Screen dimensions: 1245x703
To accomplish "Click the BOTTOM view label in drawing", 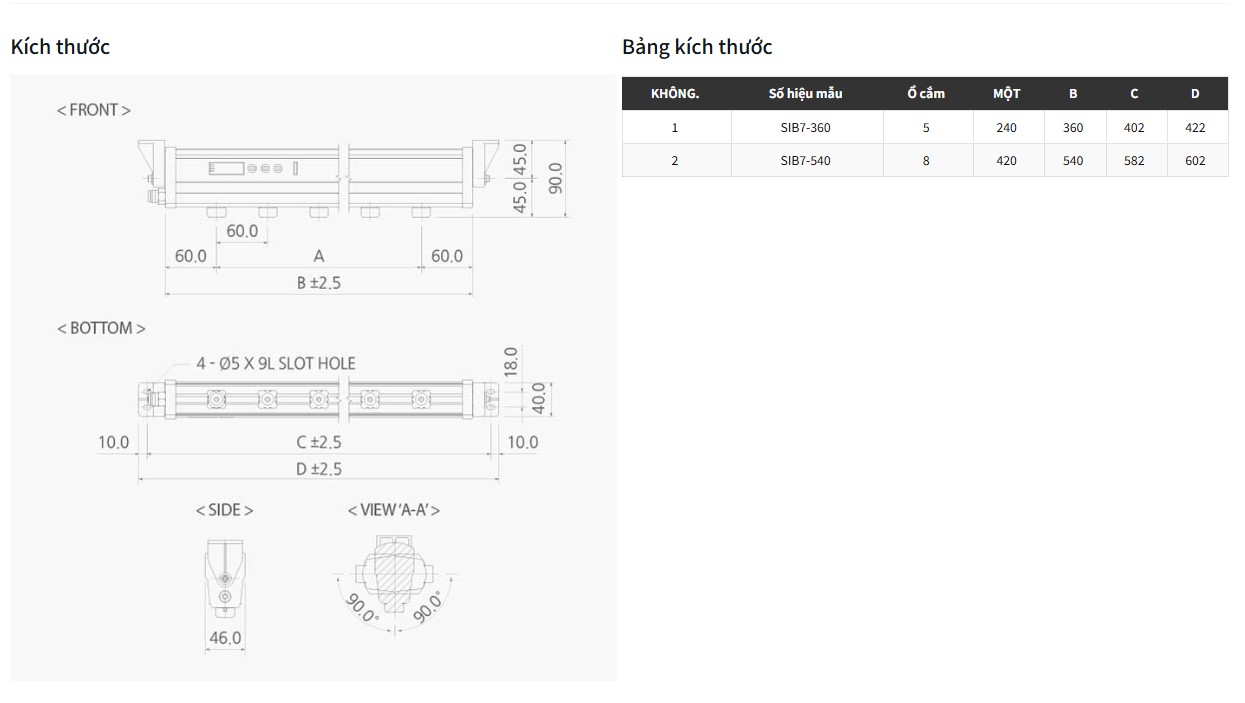I will [x=101, y=328].
